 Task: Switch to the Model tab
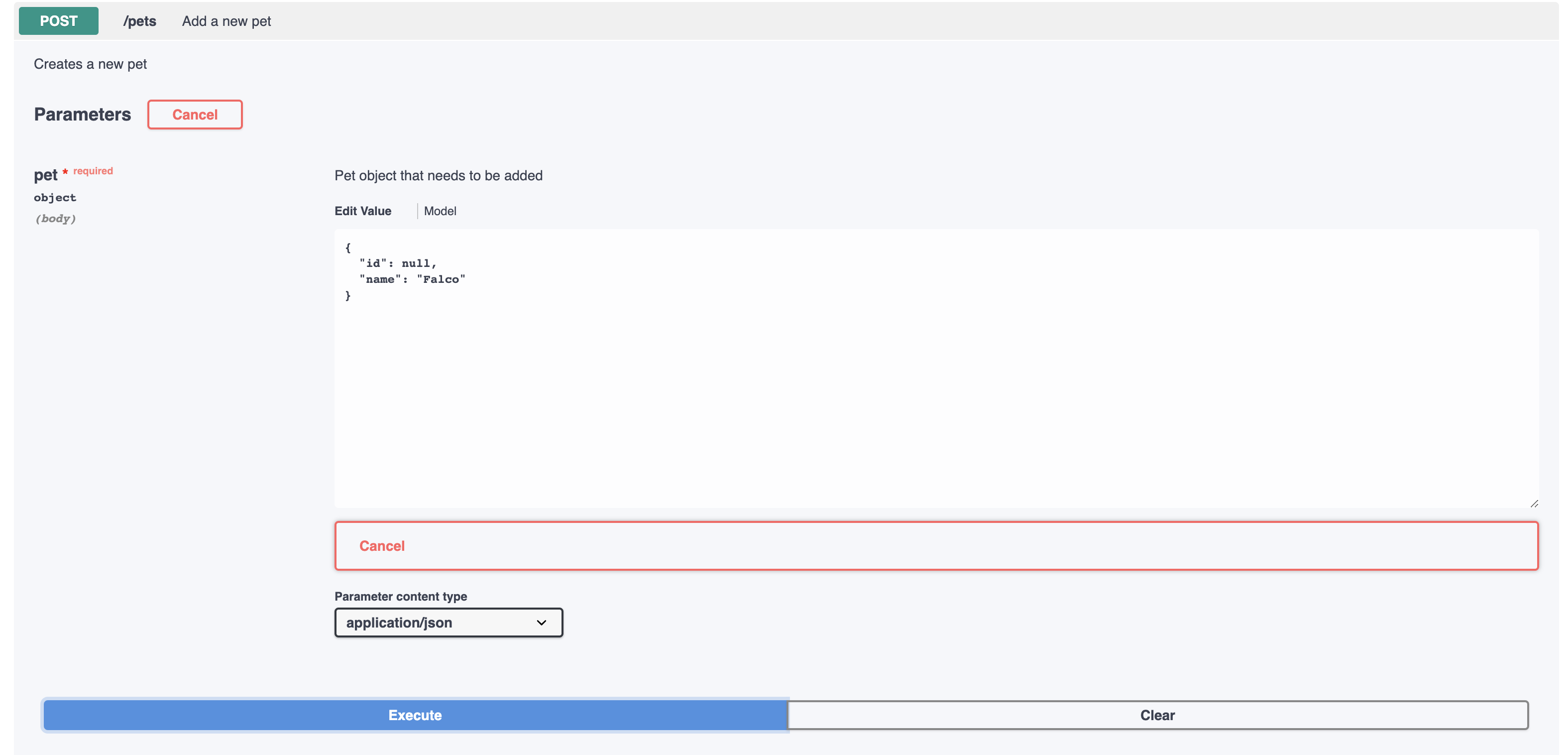(440, 211)
